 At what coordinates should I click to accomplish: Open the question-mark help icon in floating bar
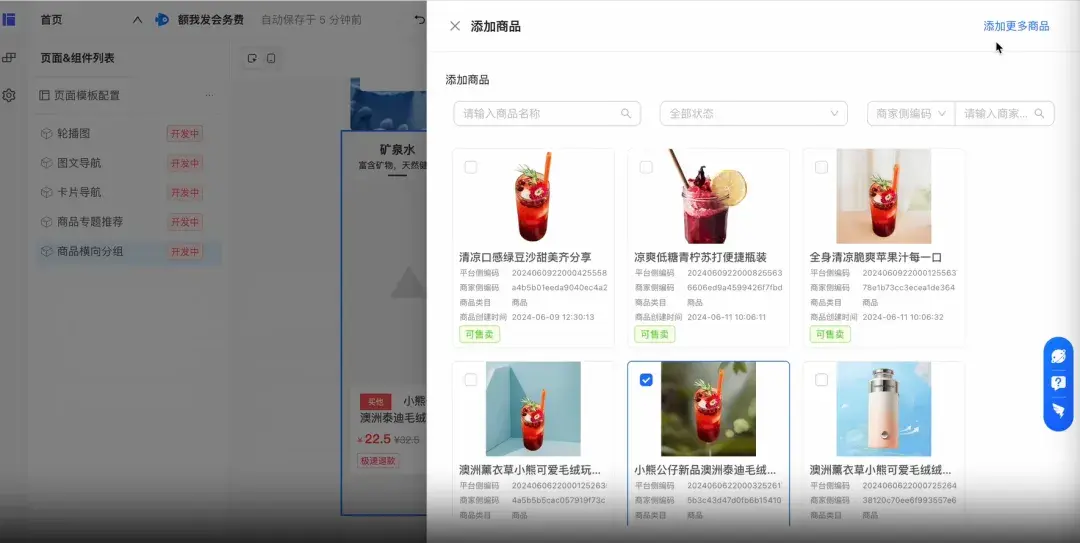(1058, 383)
